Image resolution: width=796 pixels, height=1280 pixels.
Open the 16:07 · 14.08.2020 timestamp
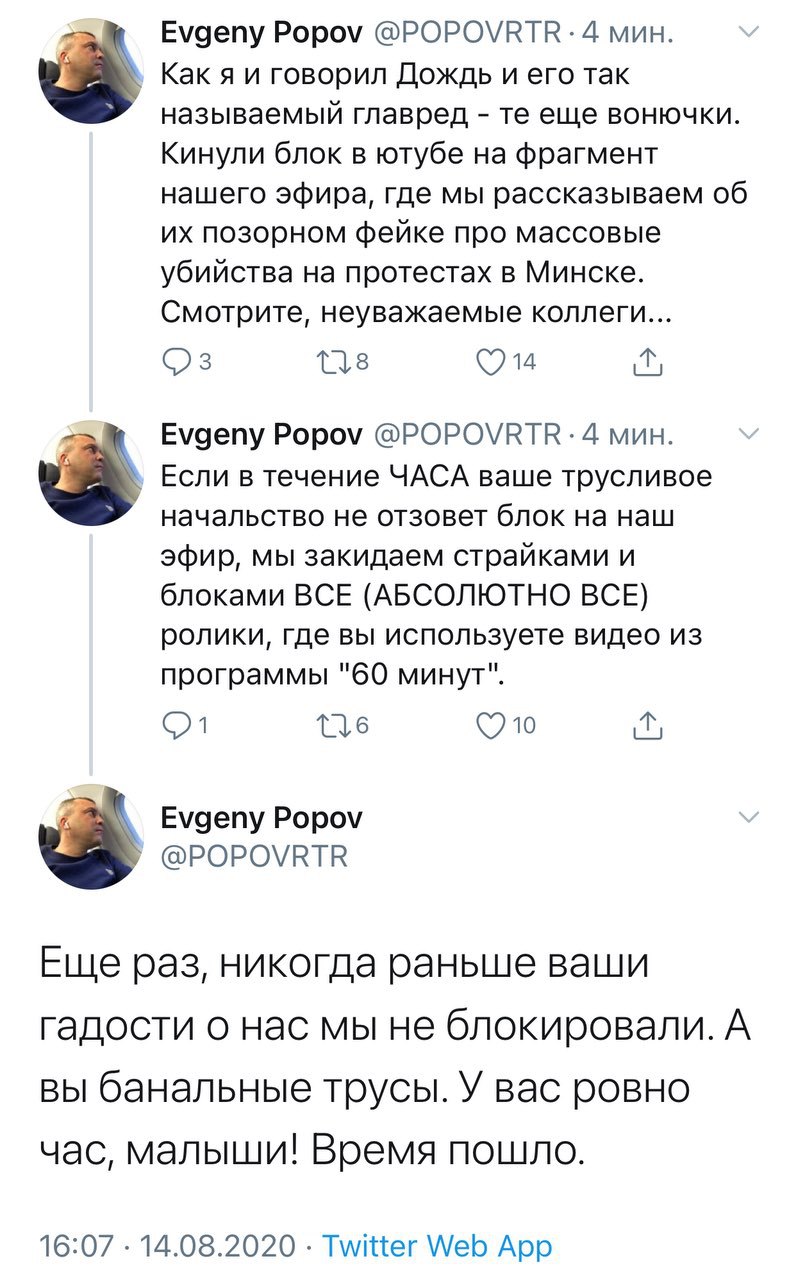(167, 1247)
